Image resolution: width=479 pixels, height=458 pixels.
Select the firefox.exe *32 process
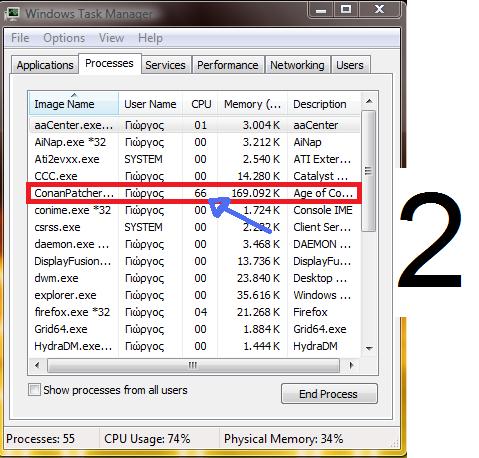[194, 312]
